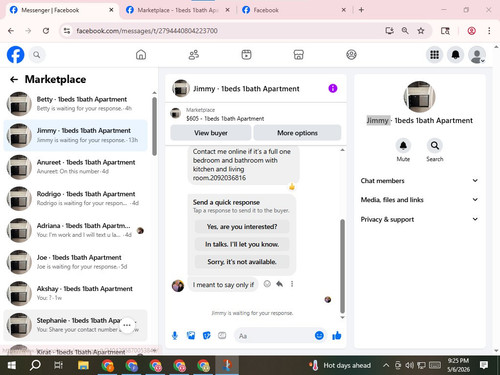
Task: Open Jimmy's large profile thumbnail in the info panel
Action: 419,97
